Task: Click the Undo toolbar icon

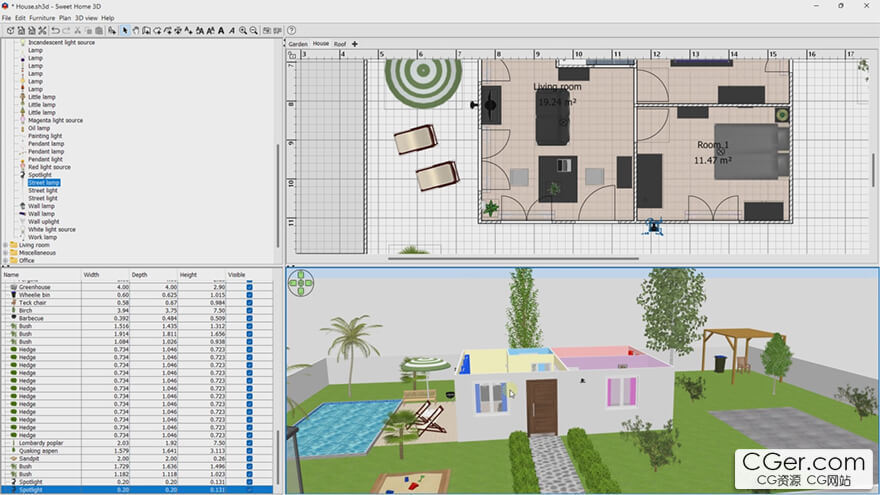Action: coord(56,30)
